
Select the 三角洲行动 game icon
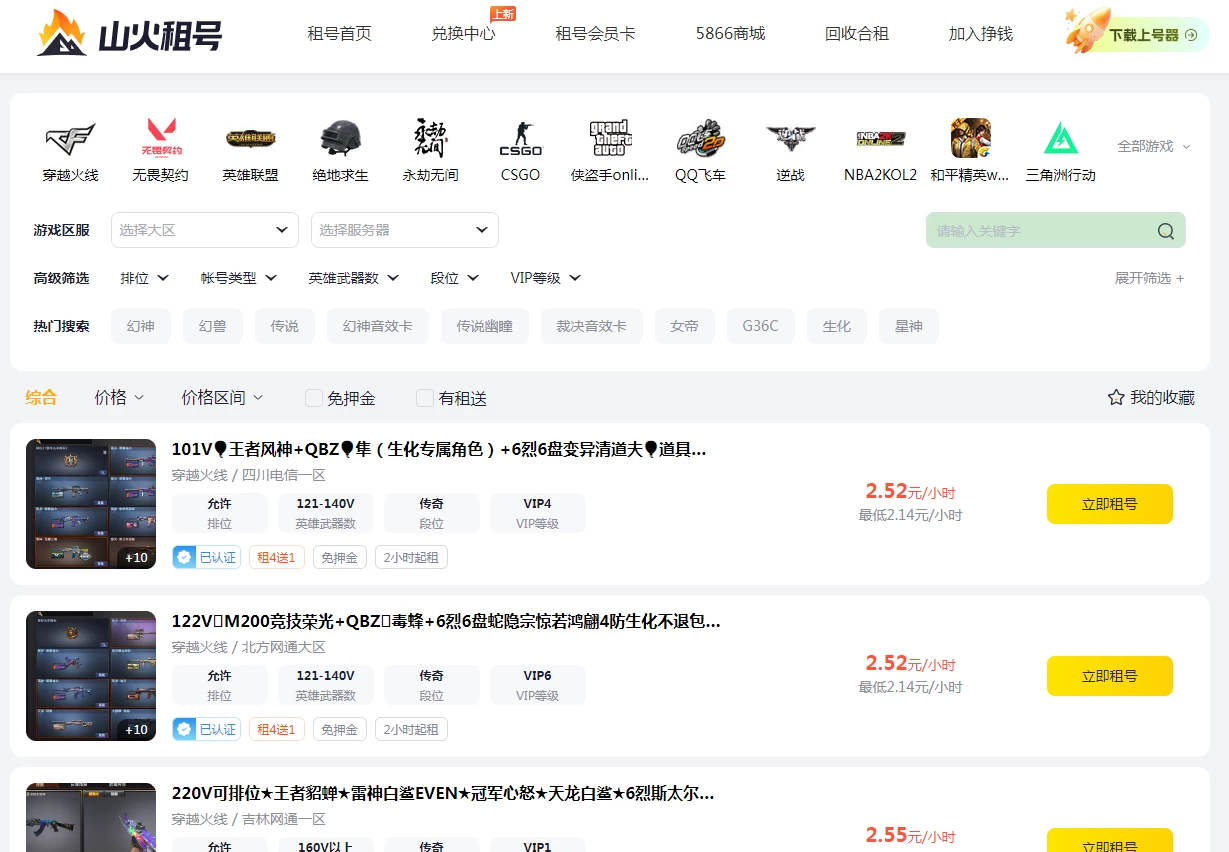(x=1060, y=138)
